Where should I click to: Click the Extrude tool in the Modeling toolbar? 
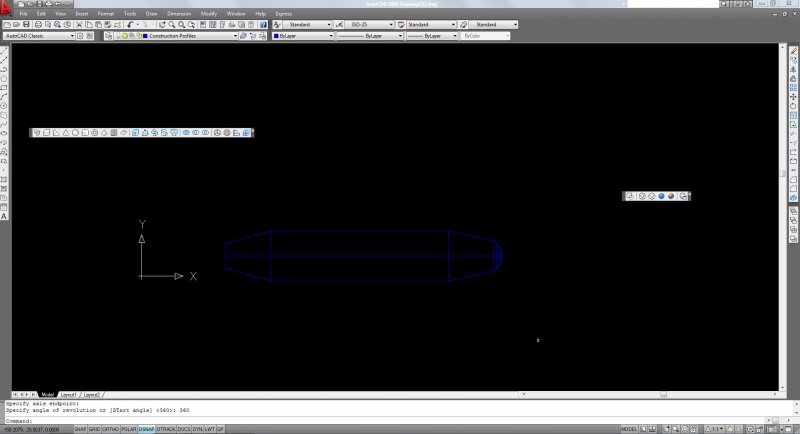click(x=135, y=133)
